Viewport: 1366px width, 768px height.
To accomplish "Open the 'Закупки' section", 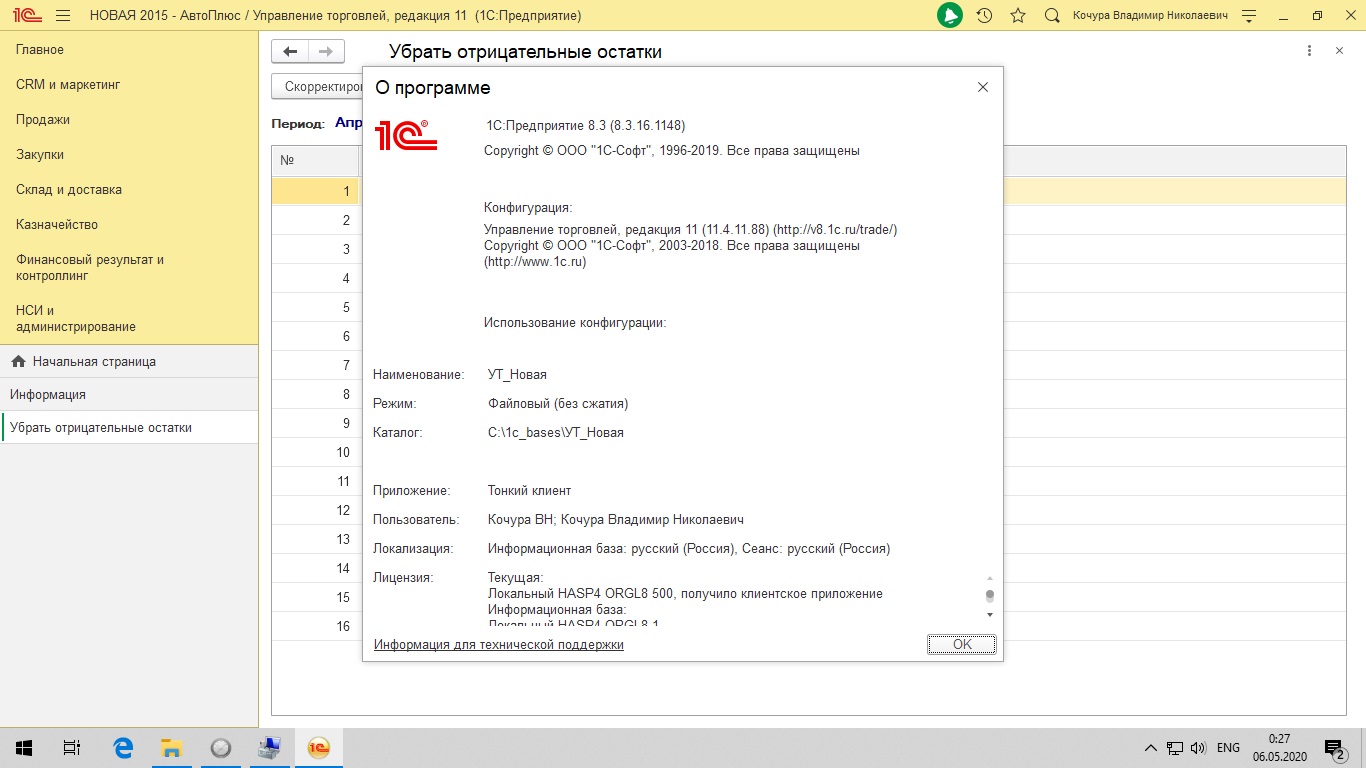I will 129,155.
